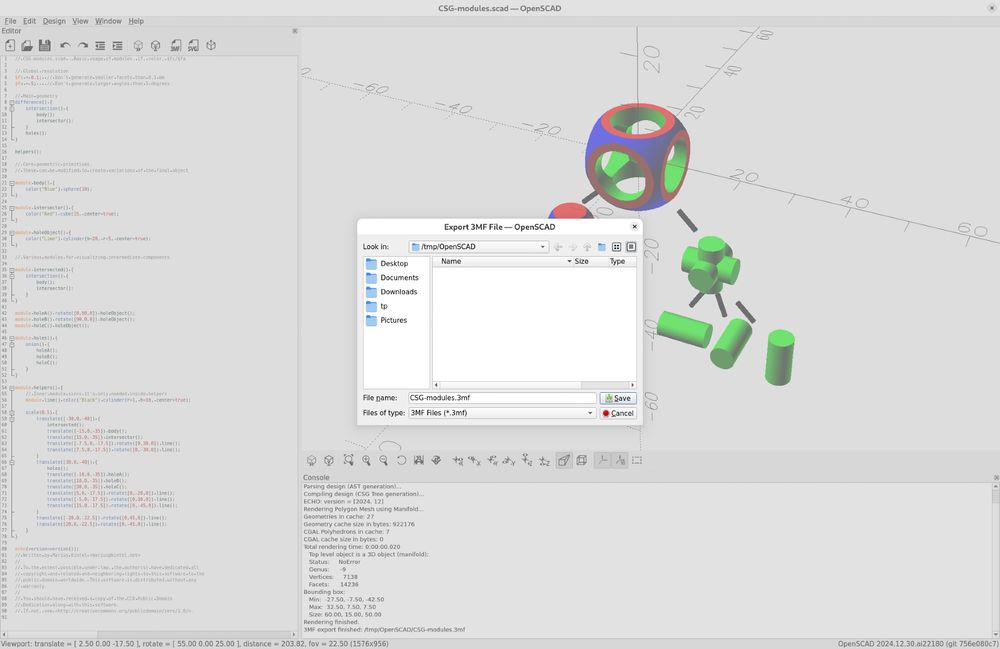Click the Save floppy disk icon in editor toolbar
Image resolution: width=1000 pixels, height=649 pixels.
(x=45, y=45)
